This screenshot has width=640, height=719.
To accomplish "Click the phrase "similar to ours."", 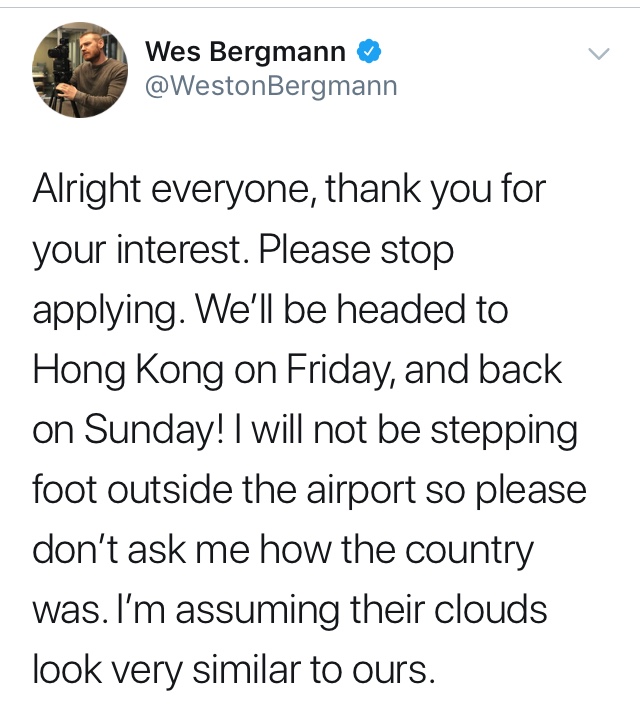I will (314, 670).
